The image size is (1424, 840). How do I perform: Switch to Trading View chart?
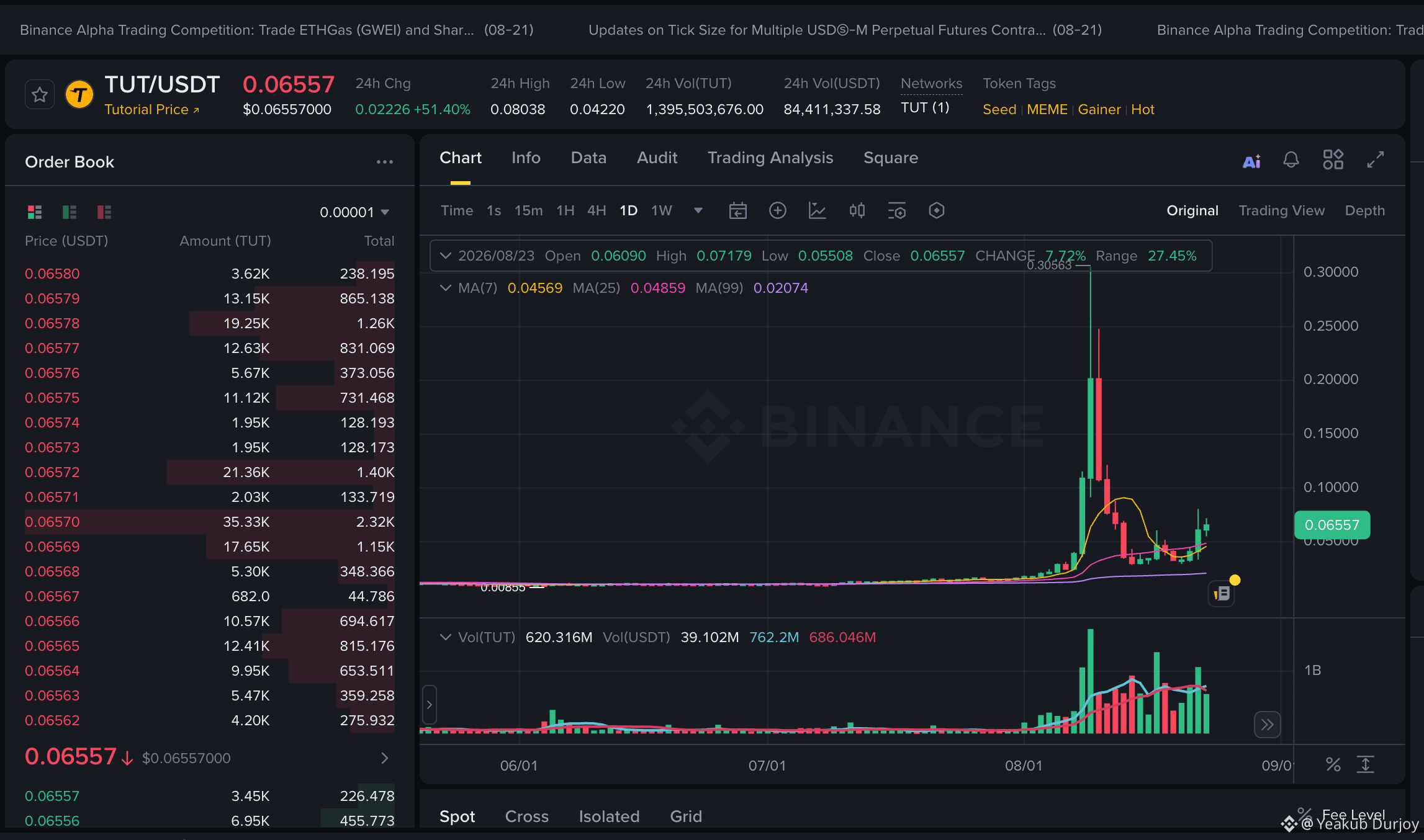1282,211
